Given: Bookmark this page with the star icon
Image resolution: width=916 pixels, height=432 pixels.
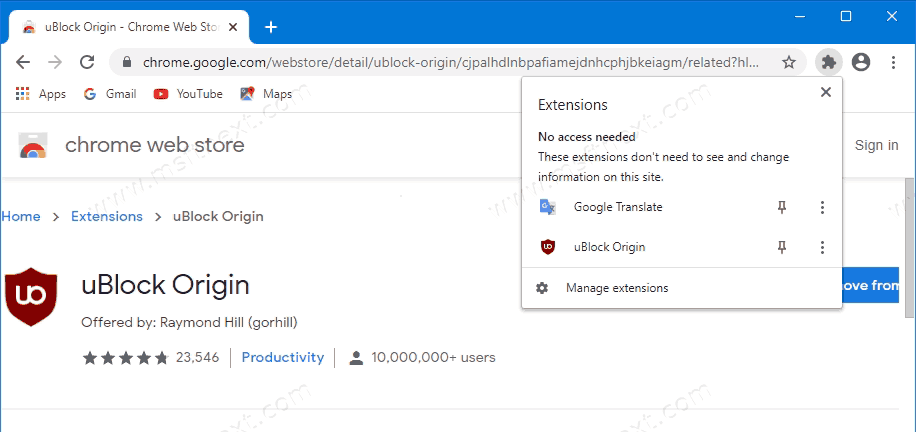Looking at the screenshot, I should 789,62.
